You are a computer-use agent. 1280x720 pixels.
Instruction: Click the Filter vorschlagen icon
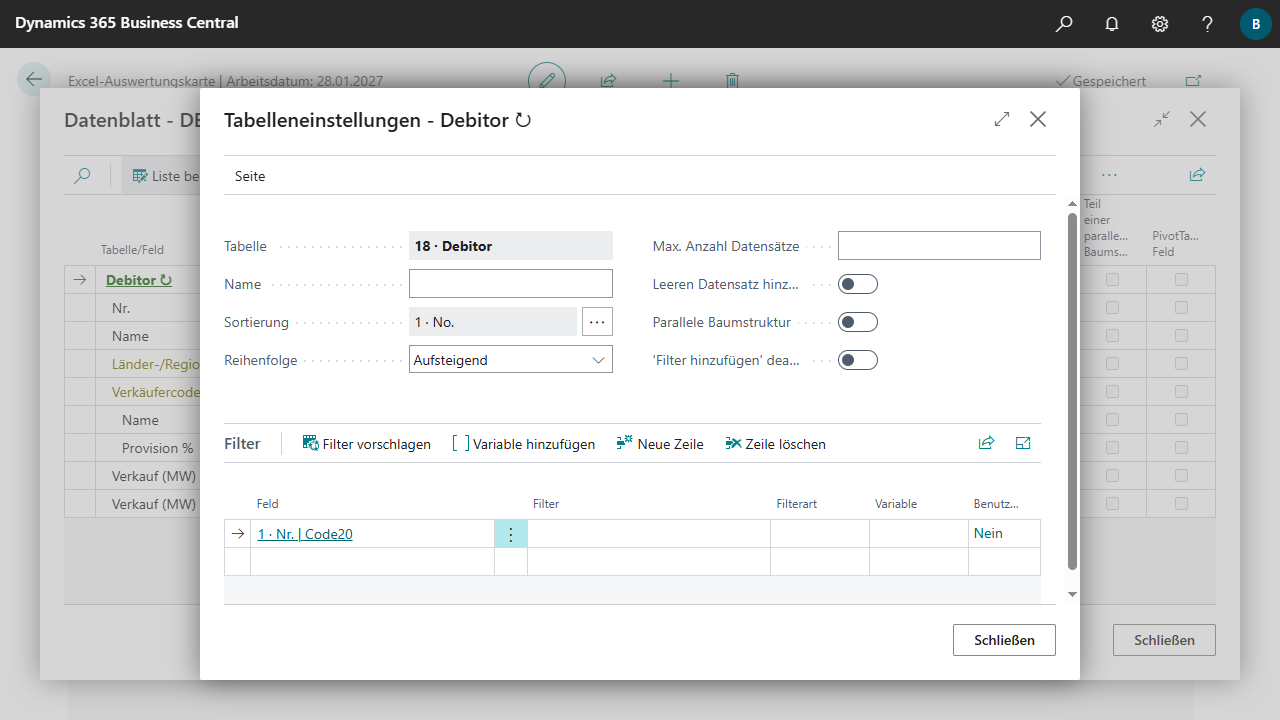(311, 443)
